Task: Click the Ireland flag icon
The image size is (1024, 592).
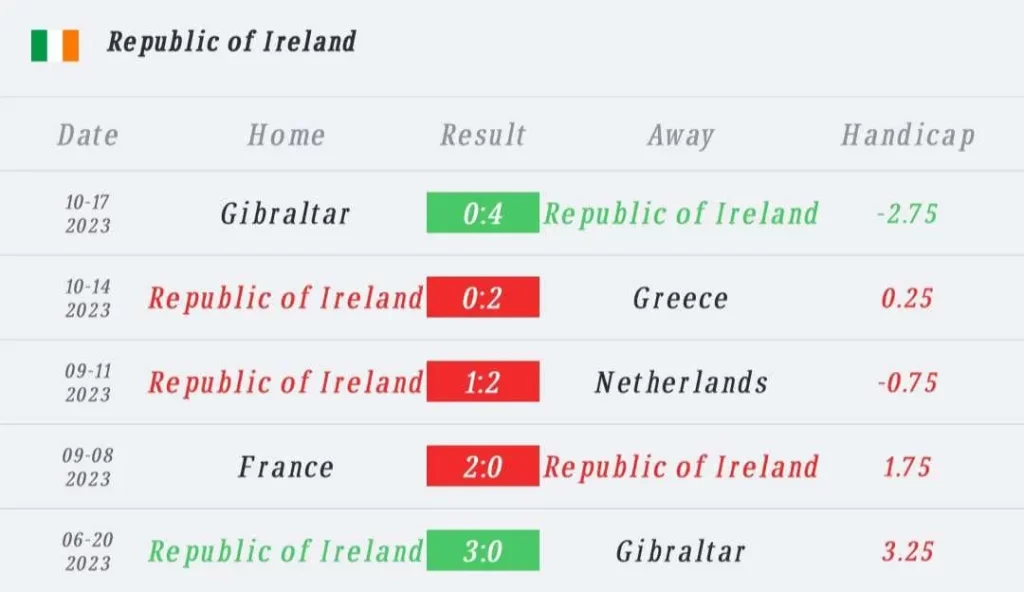Action: [x=55, y=46]
